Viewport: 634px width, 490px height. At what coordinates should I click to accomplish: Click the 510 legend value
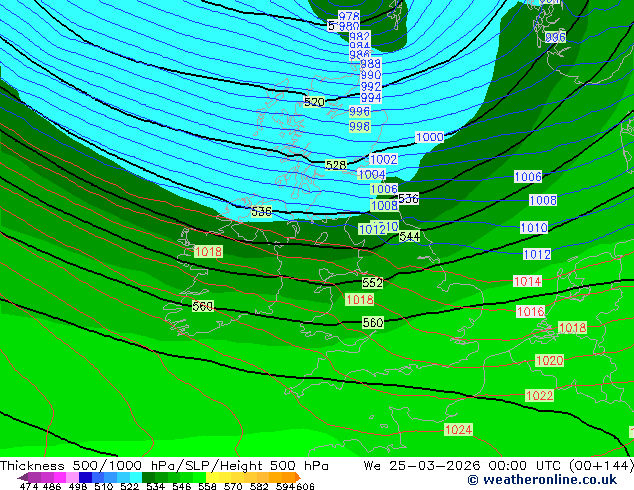click(104, 486)
